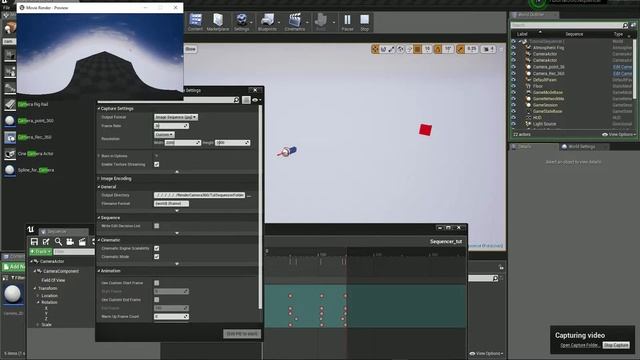
Task: Select the scale gizmo in viewport toolbar
Action: click(x=392, y=49)
